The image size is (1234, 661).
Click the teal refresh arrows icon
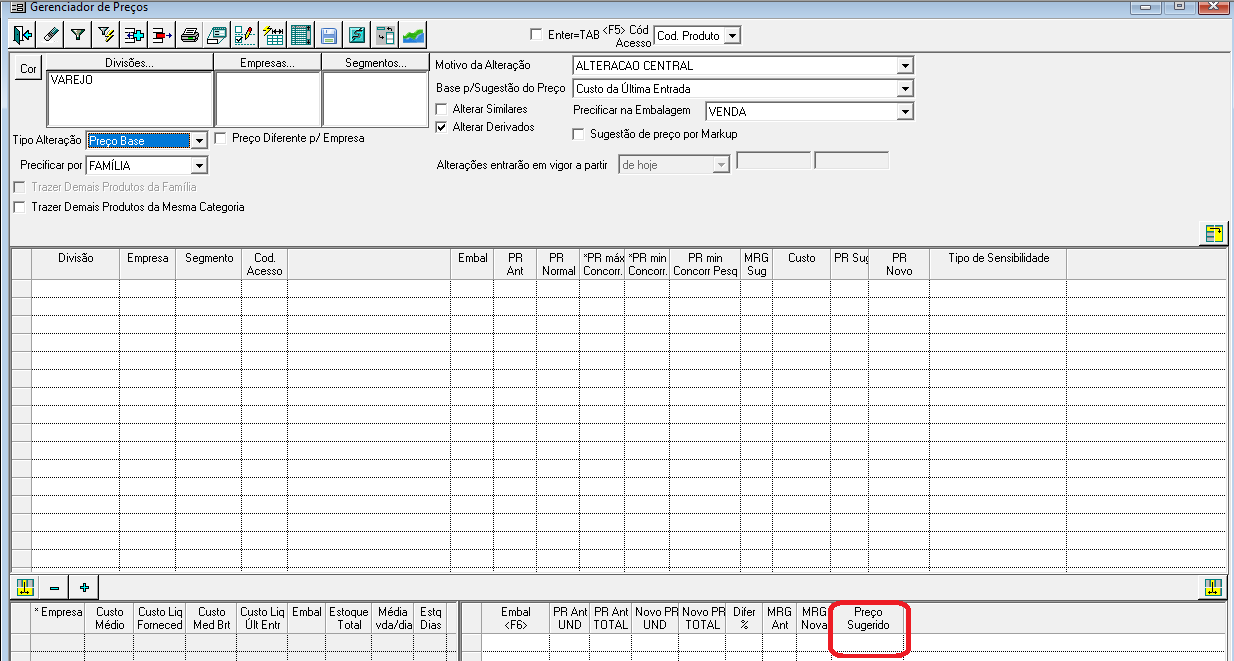(x=356, y=35)
